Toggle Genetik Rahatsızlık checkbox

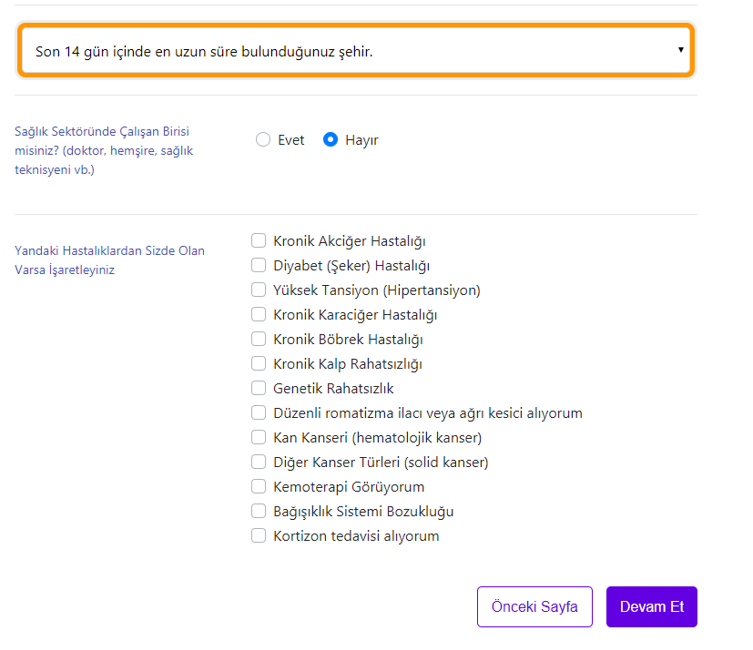(259, 388)
